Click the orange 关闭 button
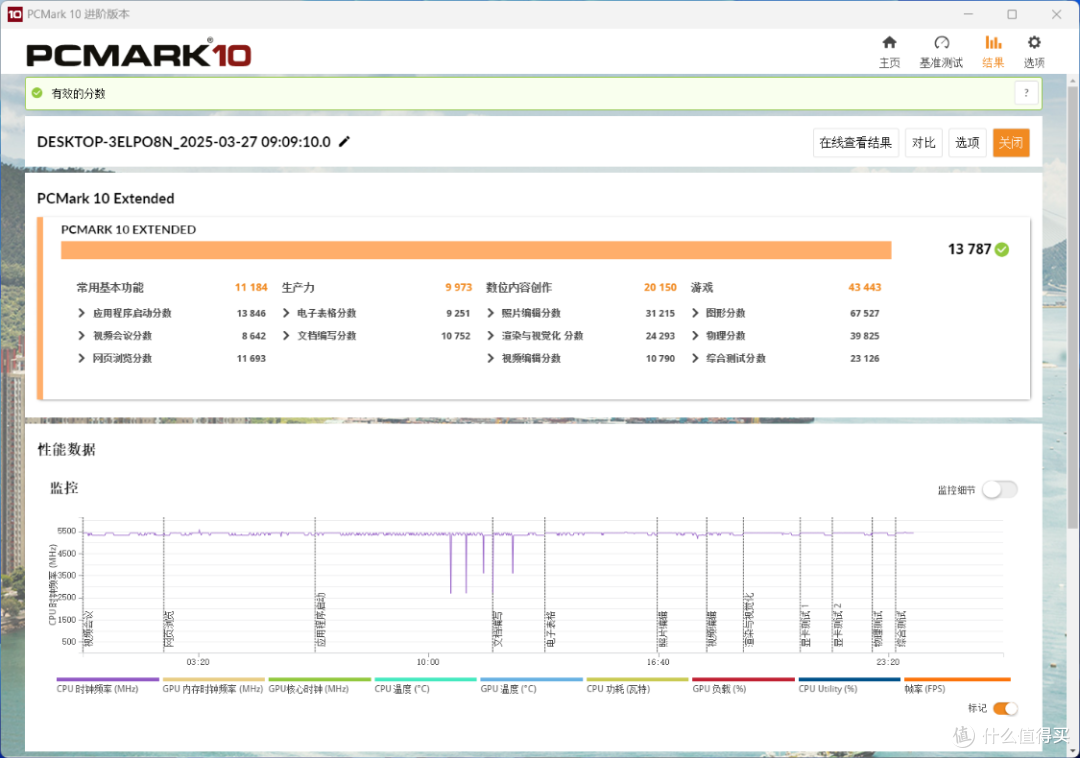 [x=1011, y=143]
